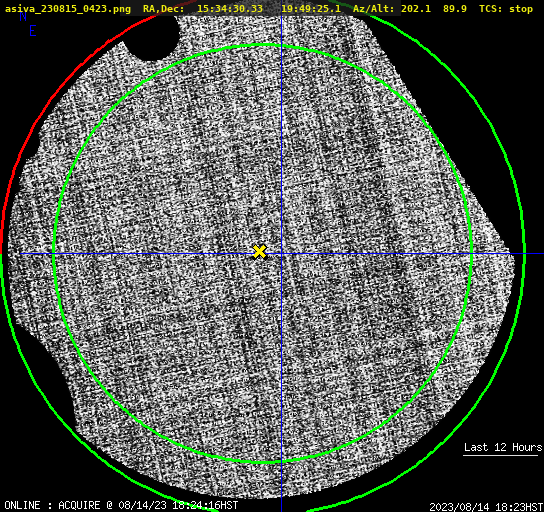Select the declination value 19:49:25.1
Viewport: 544px width, 512px height.
(311, 9)
